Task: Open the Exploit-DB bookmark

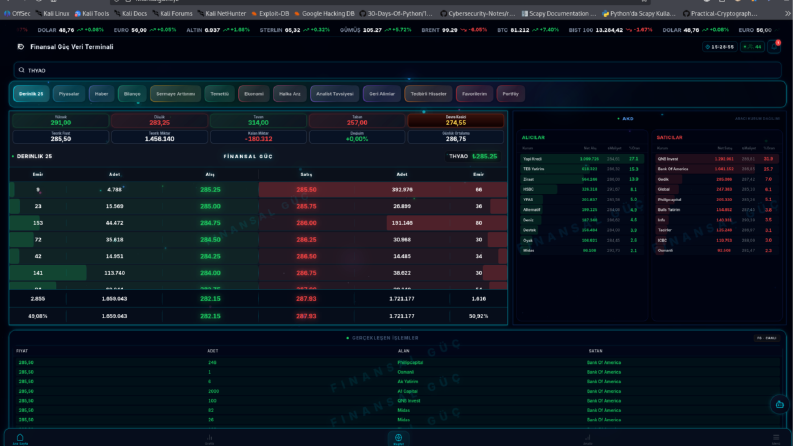Action: click(x=271, y=14)
